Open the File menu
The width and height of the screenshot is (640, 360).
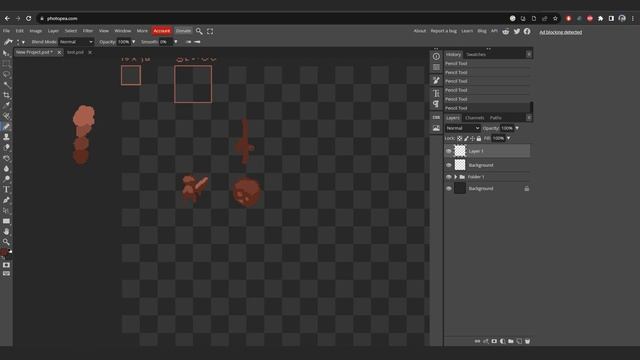click(x=7, y=31)
